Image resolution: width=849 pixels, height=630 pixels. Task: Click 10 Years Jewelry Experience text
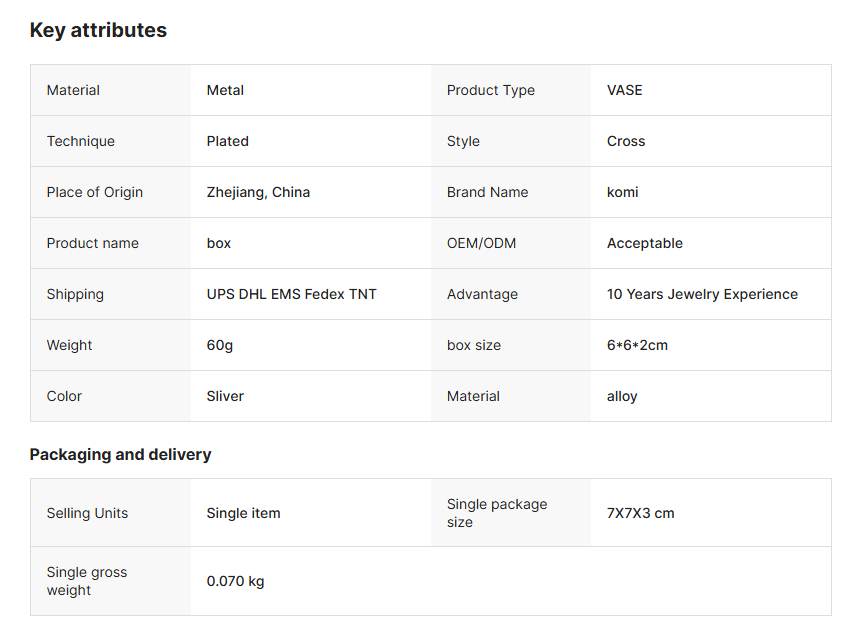tap(702, 294)
